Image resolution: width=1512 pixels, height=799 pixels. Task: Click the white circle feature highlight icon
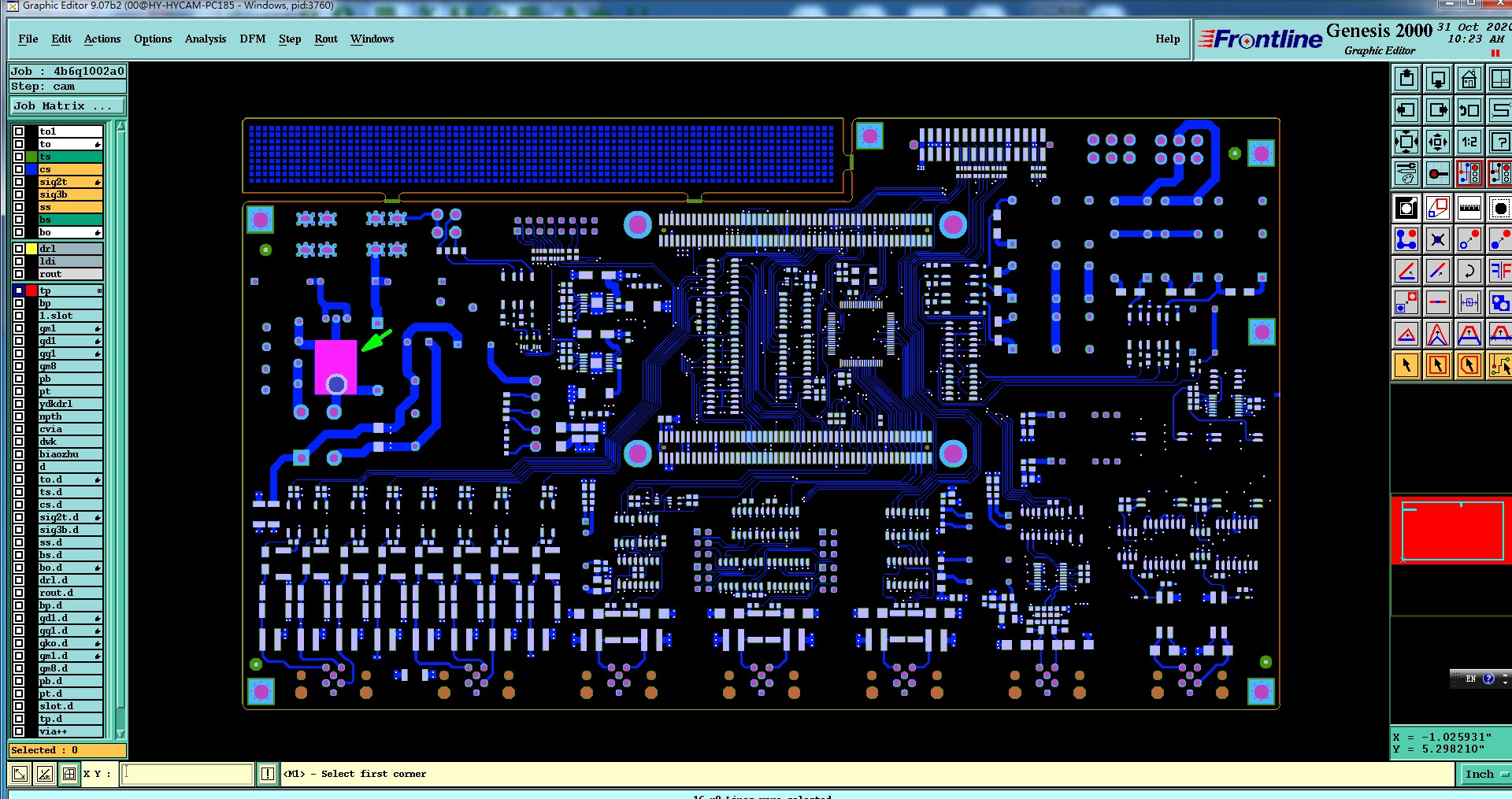pyautogui.click(x=1406, y=208)
